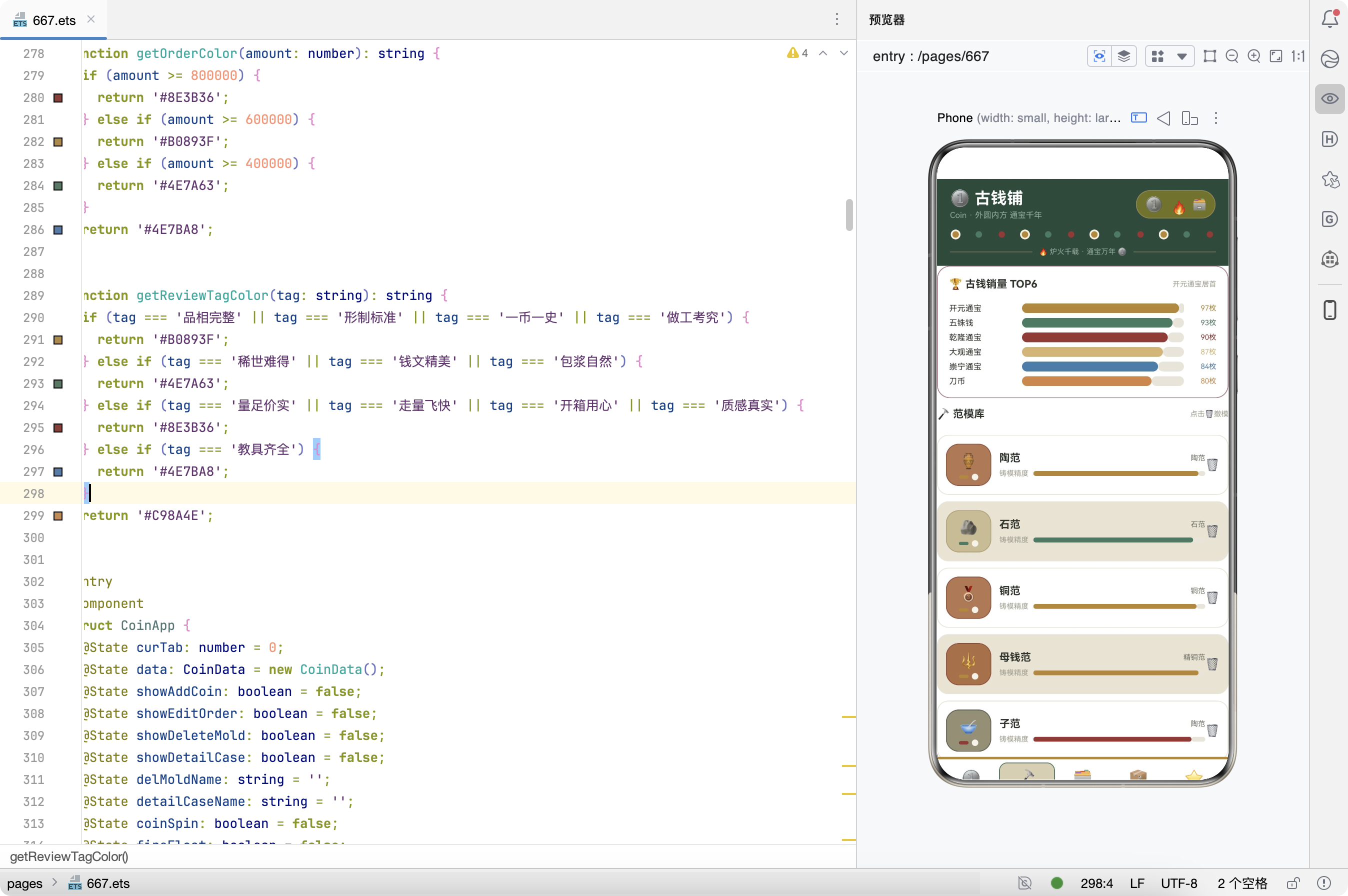Click the component grid icon in previewer

point(1157,56)
